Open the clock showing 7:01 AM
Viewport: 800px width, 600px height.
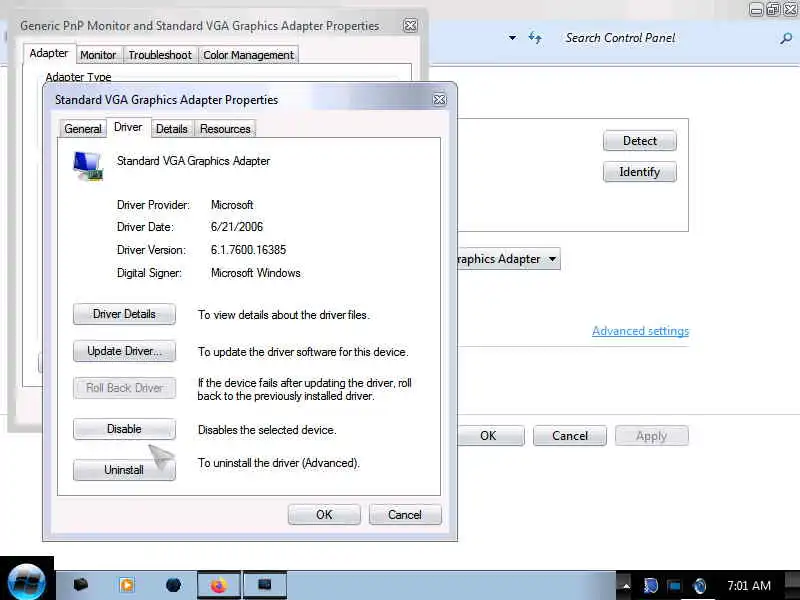pos(748,585)
